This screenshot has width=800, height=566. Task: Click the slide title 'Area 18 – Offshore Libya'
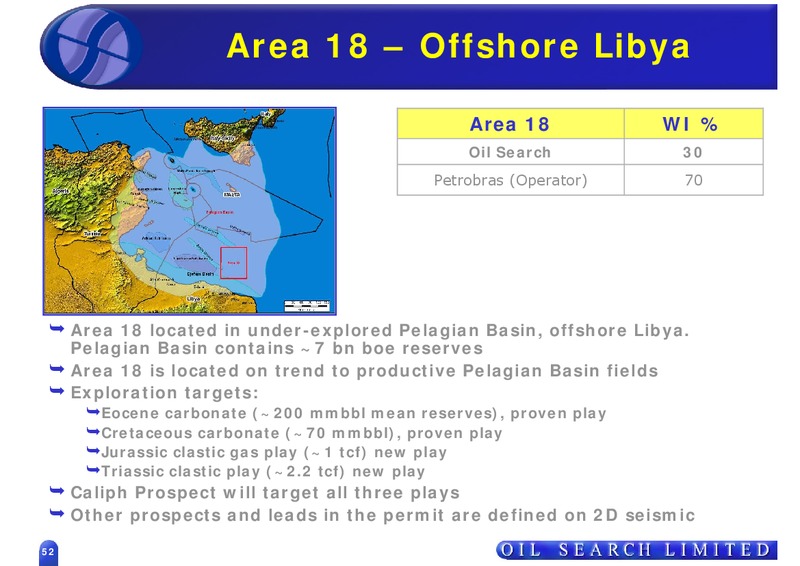(458, 46)
